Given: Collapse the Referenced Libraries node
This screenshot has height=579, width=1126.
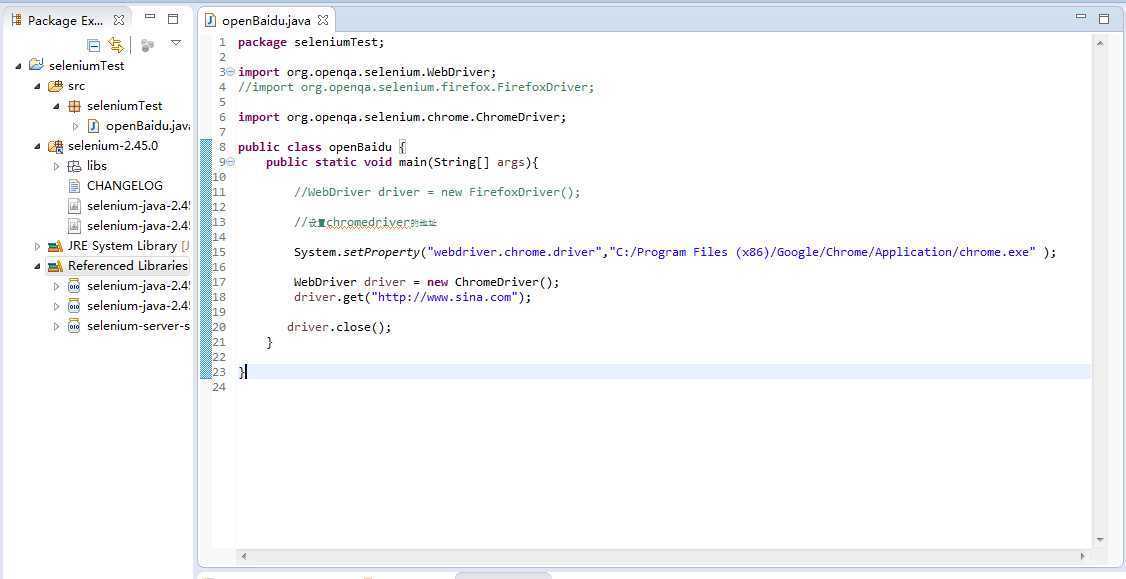Looking at the screenshot, I should point(37,266).
